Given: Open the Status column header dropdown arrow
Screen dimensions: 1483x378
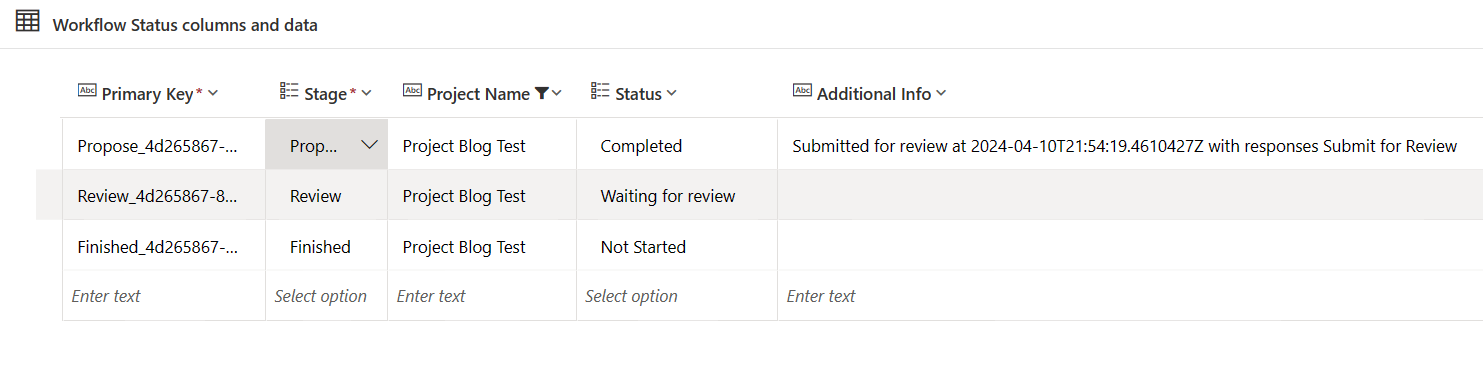Looking at the screenshot, I should coord(671,93).
